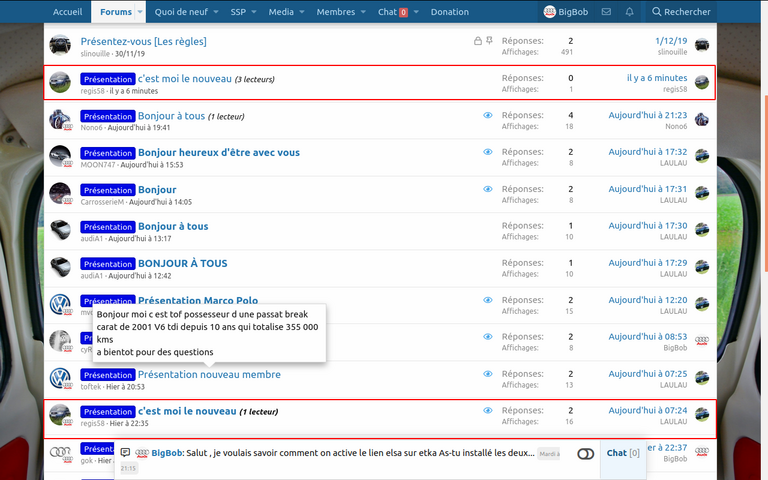The image size is (768, 480).
Task: Open the BONJOUR À TOUS uppercase thread
Action: pos(183,264)
